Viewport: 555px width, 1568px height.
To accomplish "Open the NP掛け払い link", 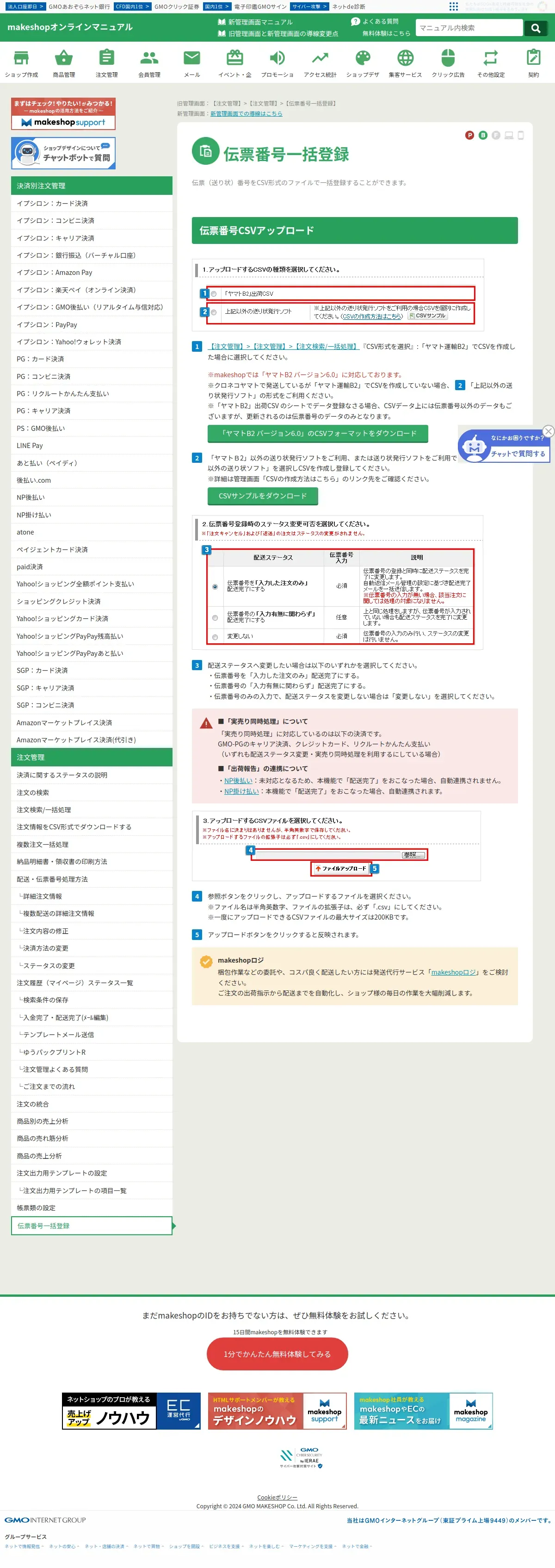I will coord(241,791).
